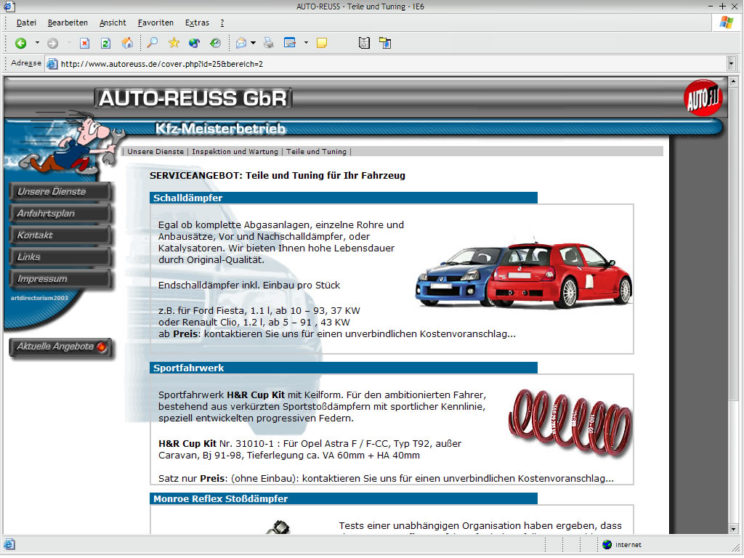Click the running mechanic cartoon image

point(71,142)
